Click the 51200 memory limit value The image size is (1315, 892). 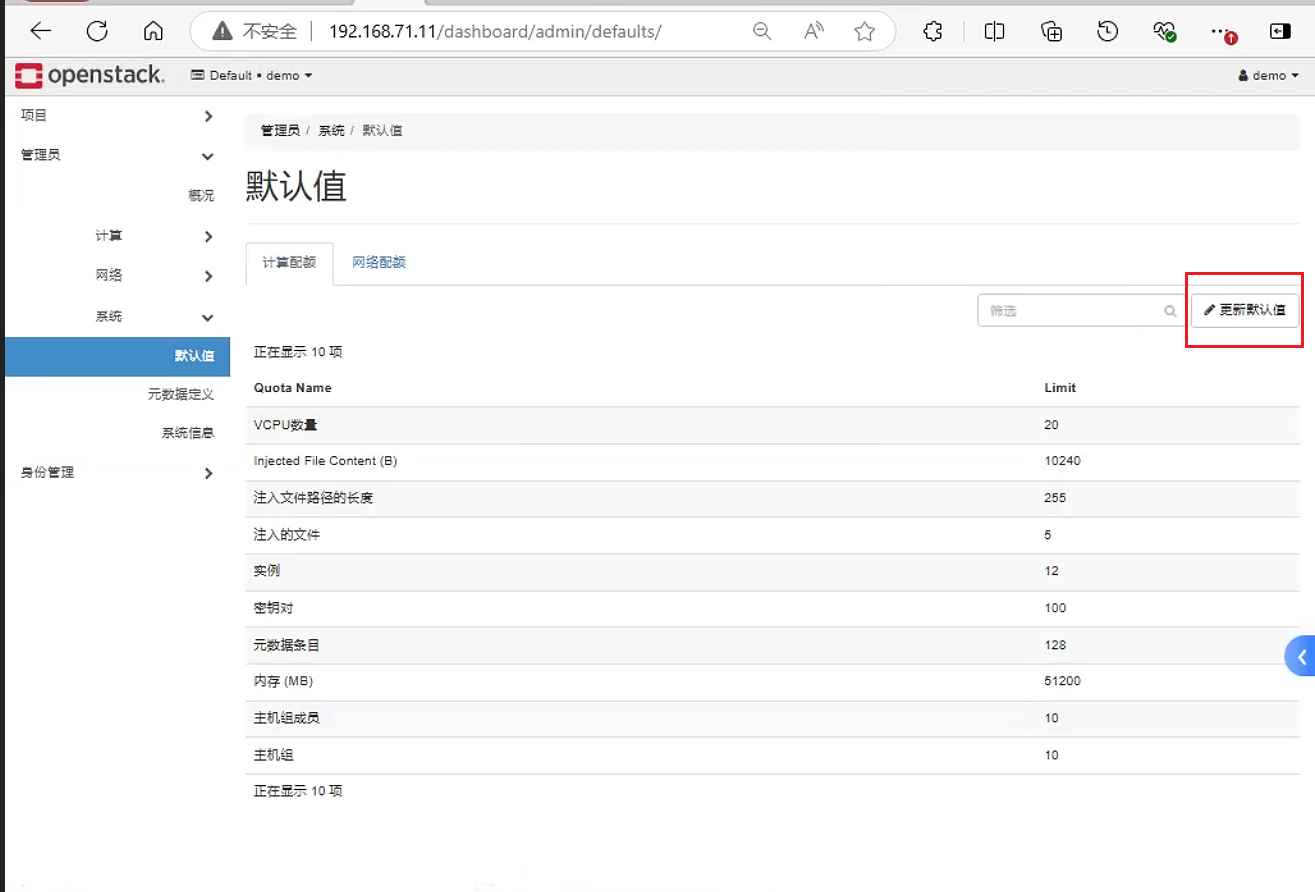point(1062,681)
